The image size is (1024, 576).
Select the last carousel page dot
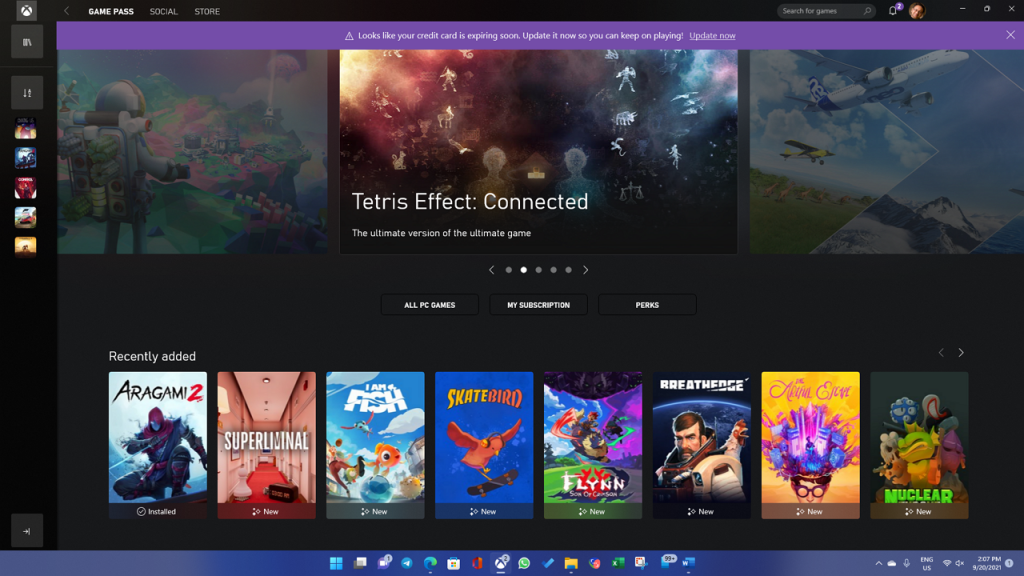tap(568, 269)
